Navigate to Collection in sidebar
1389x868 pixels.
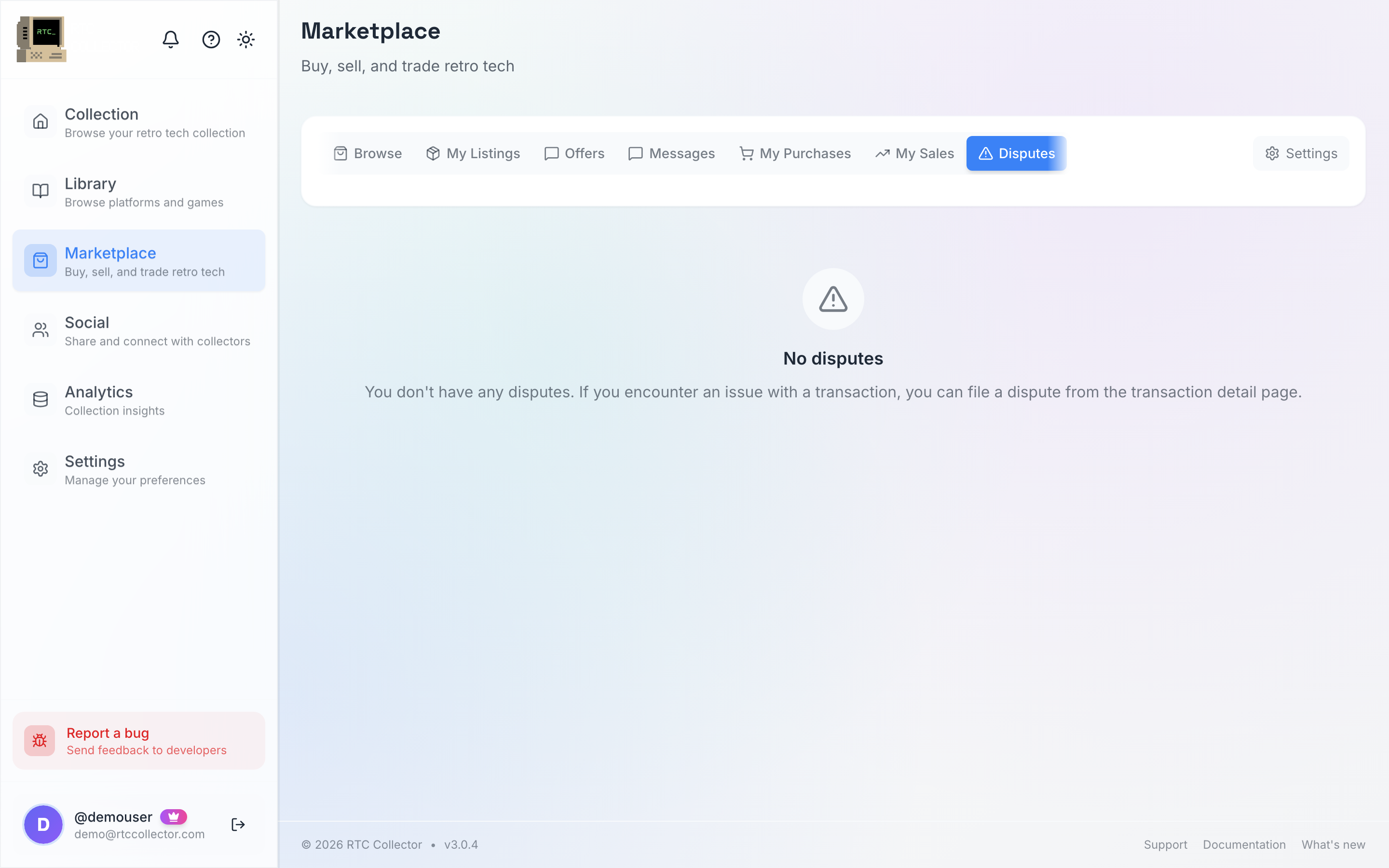(x=139, y=122)
